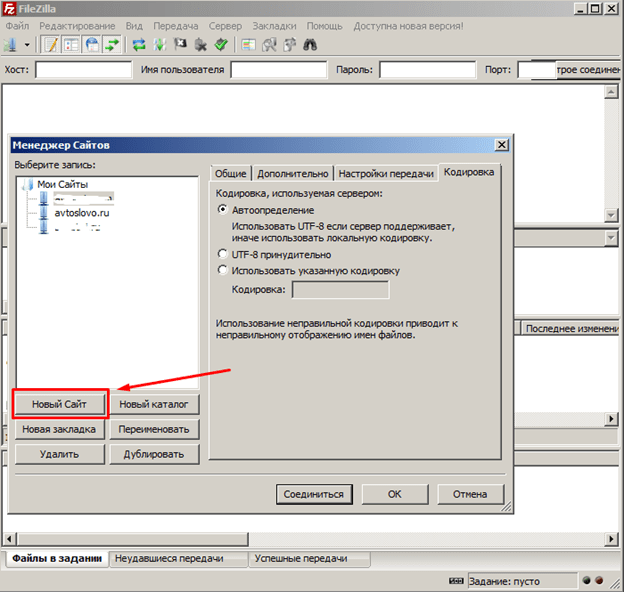The image size is (624, 592).
Task: Click the process queue icon
Action: pyautogui.click(x=160, y=45)
